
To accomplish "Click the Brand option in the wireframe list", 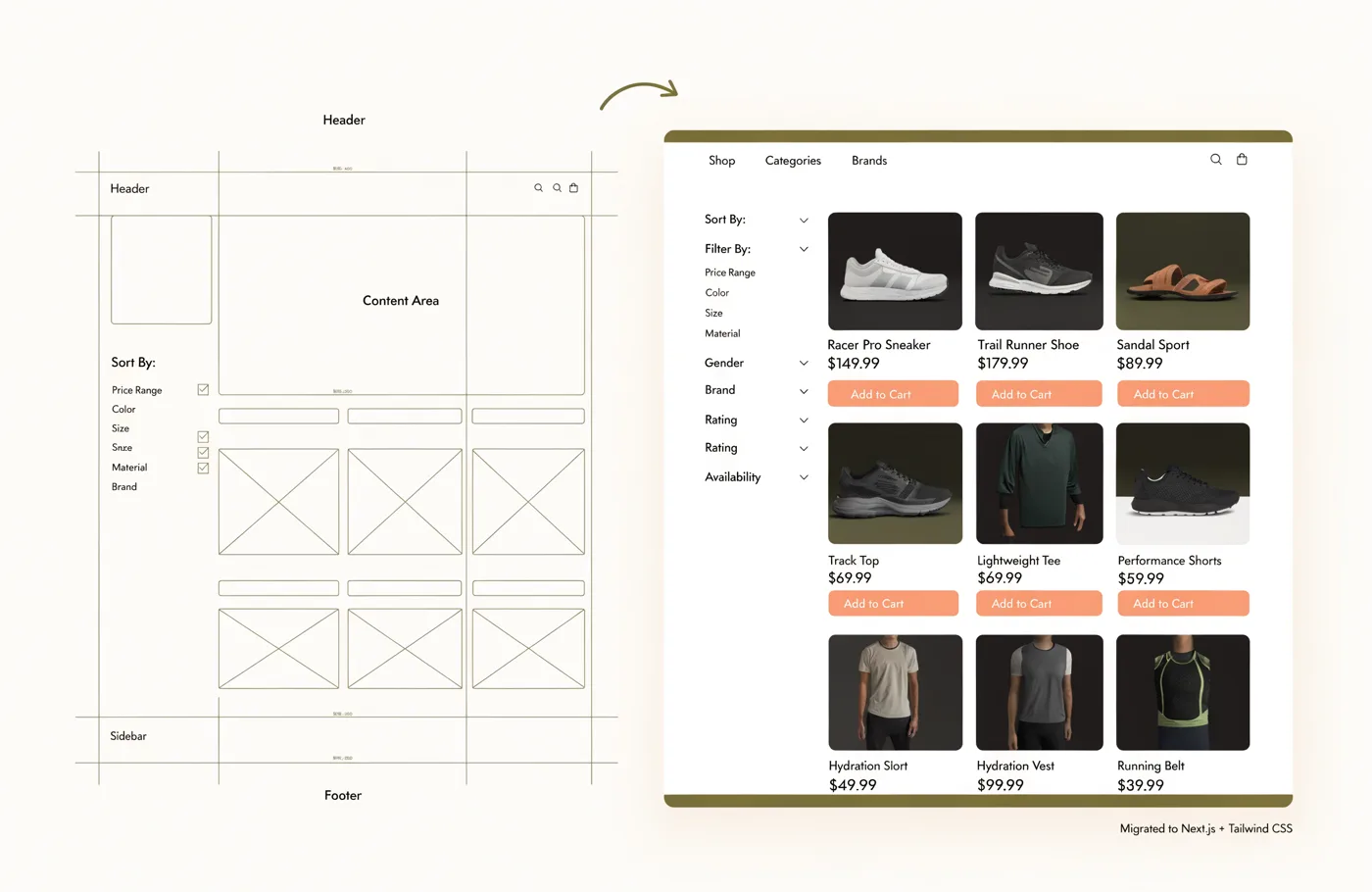I will (x=124, y=487).
